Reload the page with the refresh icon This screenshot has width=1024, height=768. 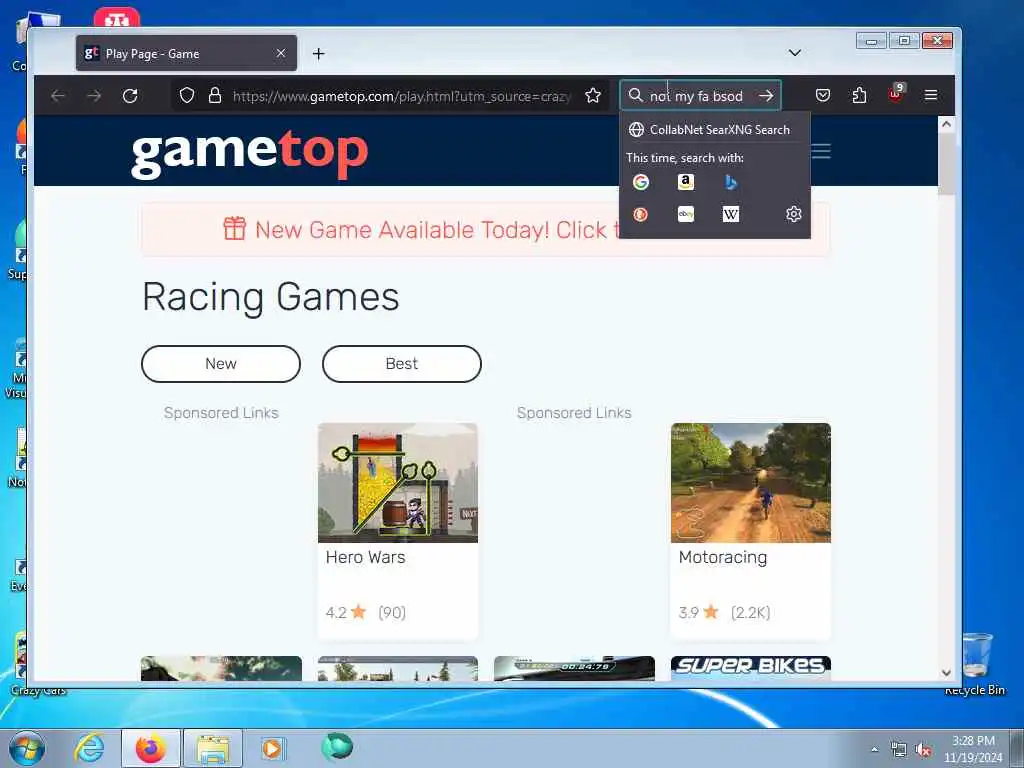(x=130, y=96)
